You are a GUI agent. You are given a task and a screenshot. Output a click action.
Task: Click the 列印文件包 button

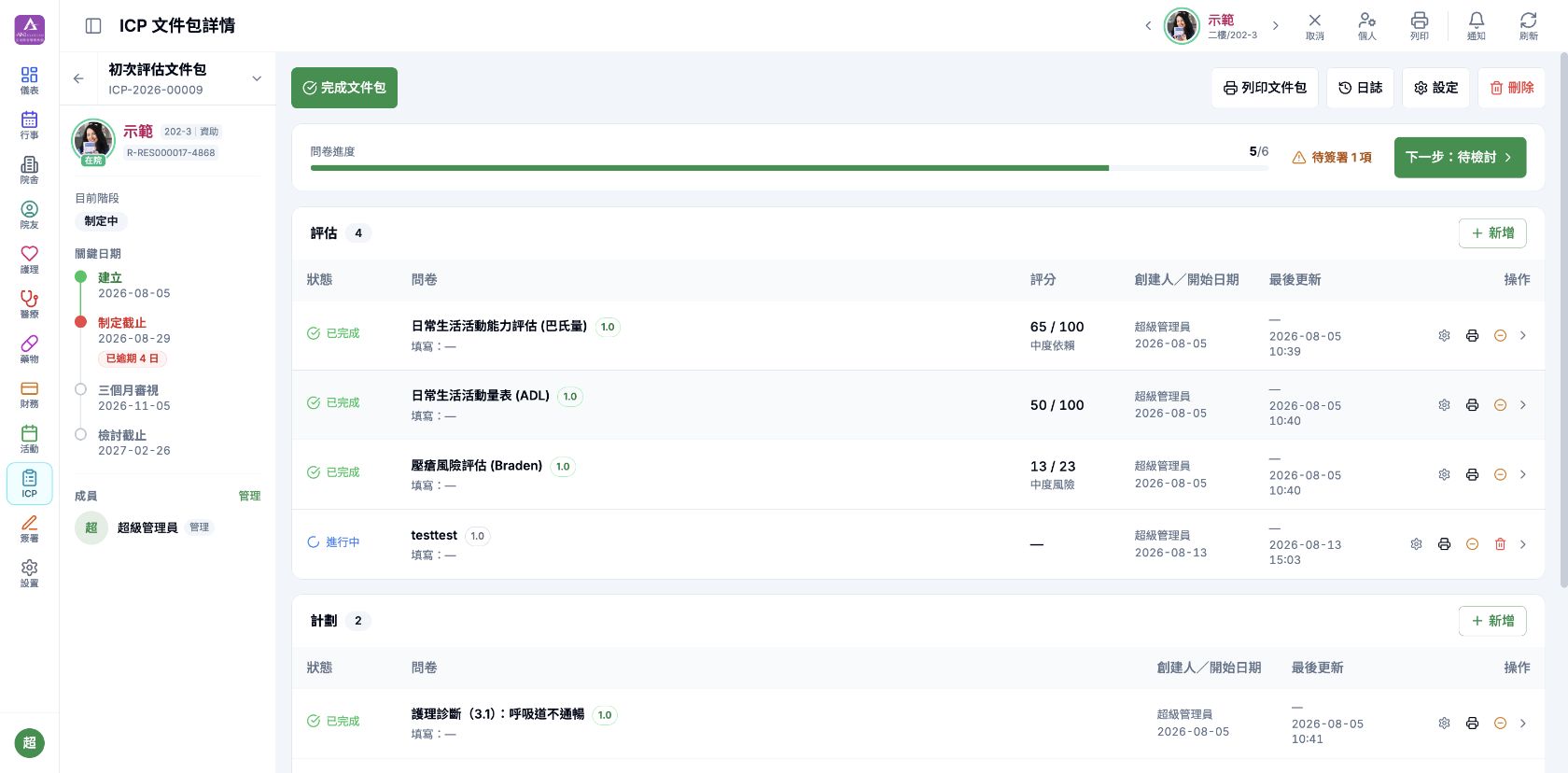coord(1265,88)
